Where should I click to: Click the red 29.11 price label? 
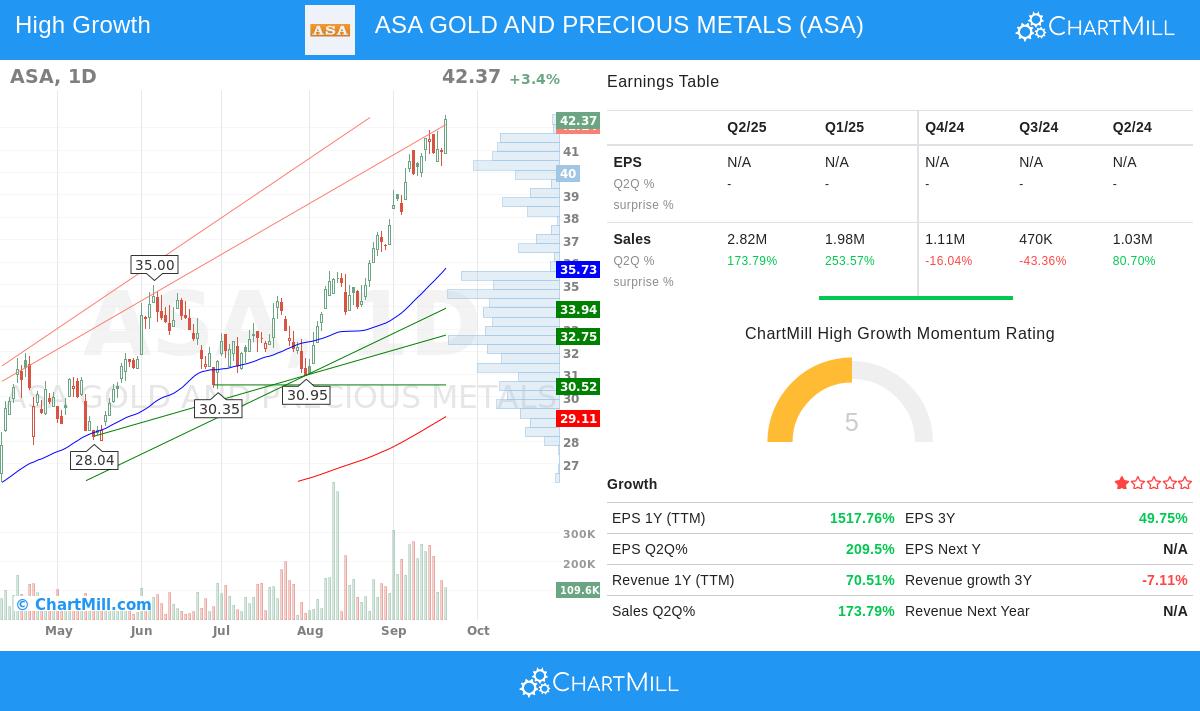pyautogui.click(x=578, y=418)
